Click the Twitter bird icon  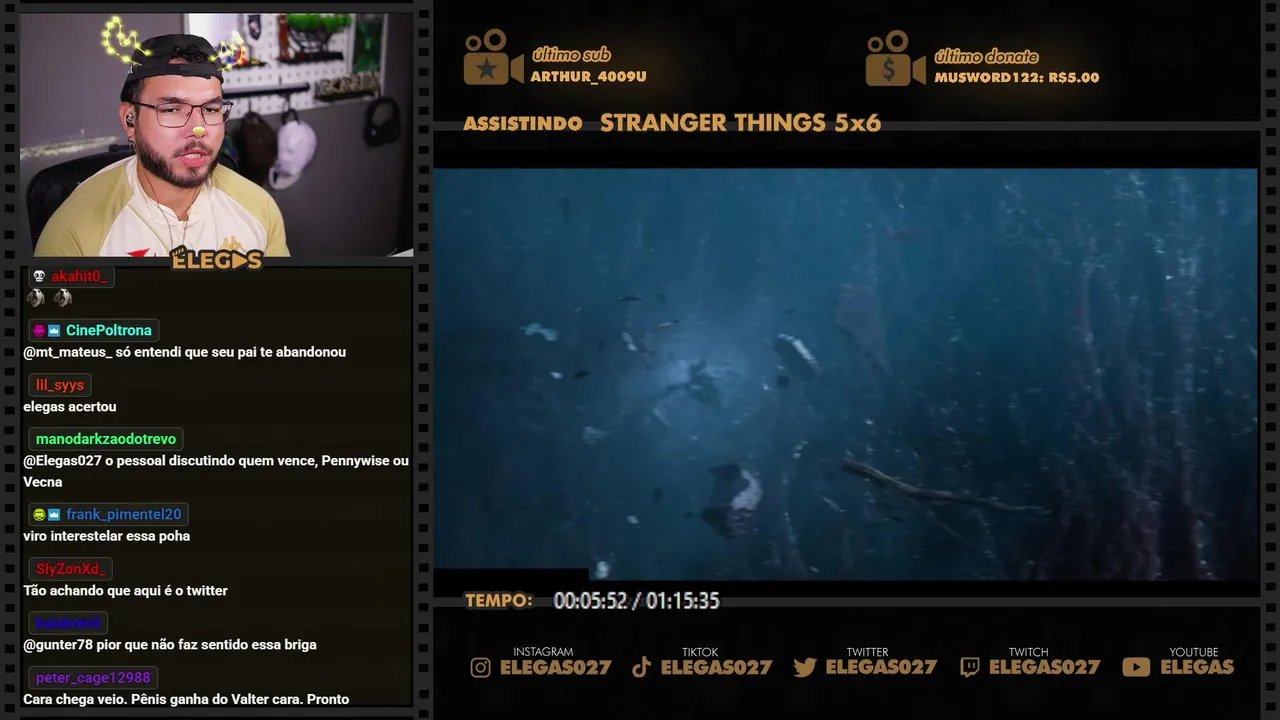[x=805, y=667]
